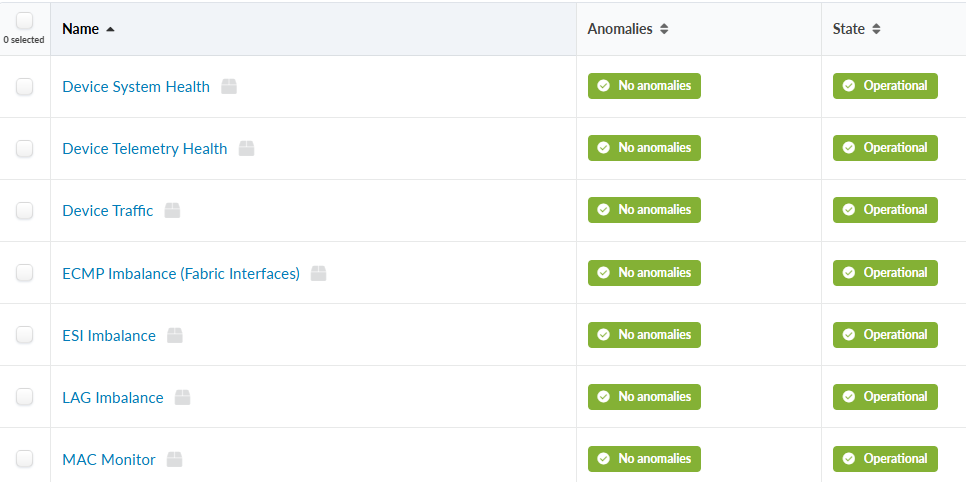Click the package icon next to MAC Monitor
966x482 pixels.
click(x=175, y=460)
